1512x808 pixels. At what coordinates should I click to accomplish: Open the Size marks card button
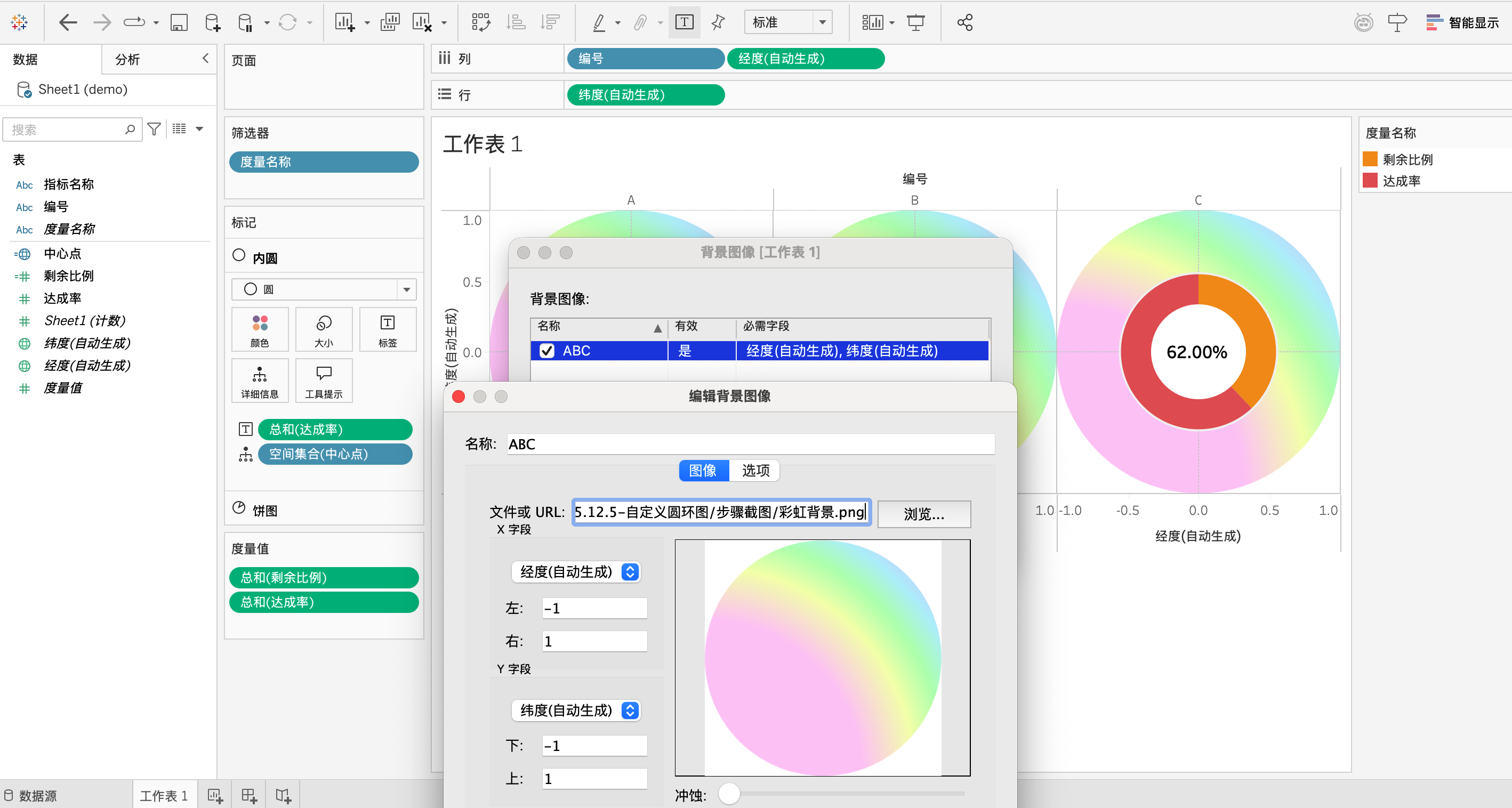point(324,330)
